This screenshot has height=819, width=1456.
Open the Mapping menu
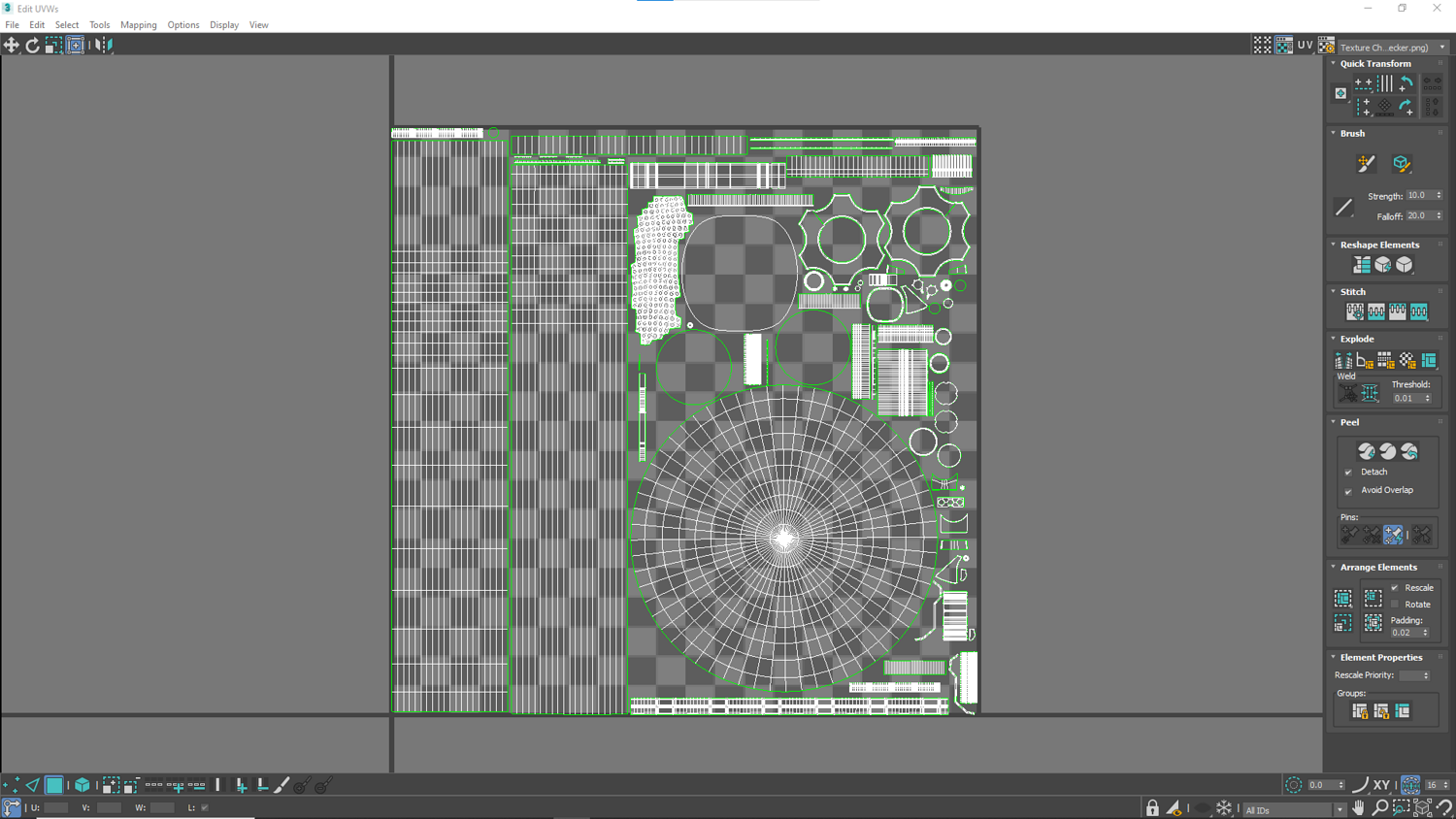139,25
